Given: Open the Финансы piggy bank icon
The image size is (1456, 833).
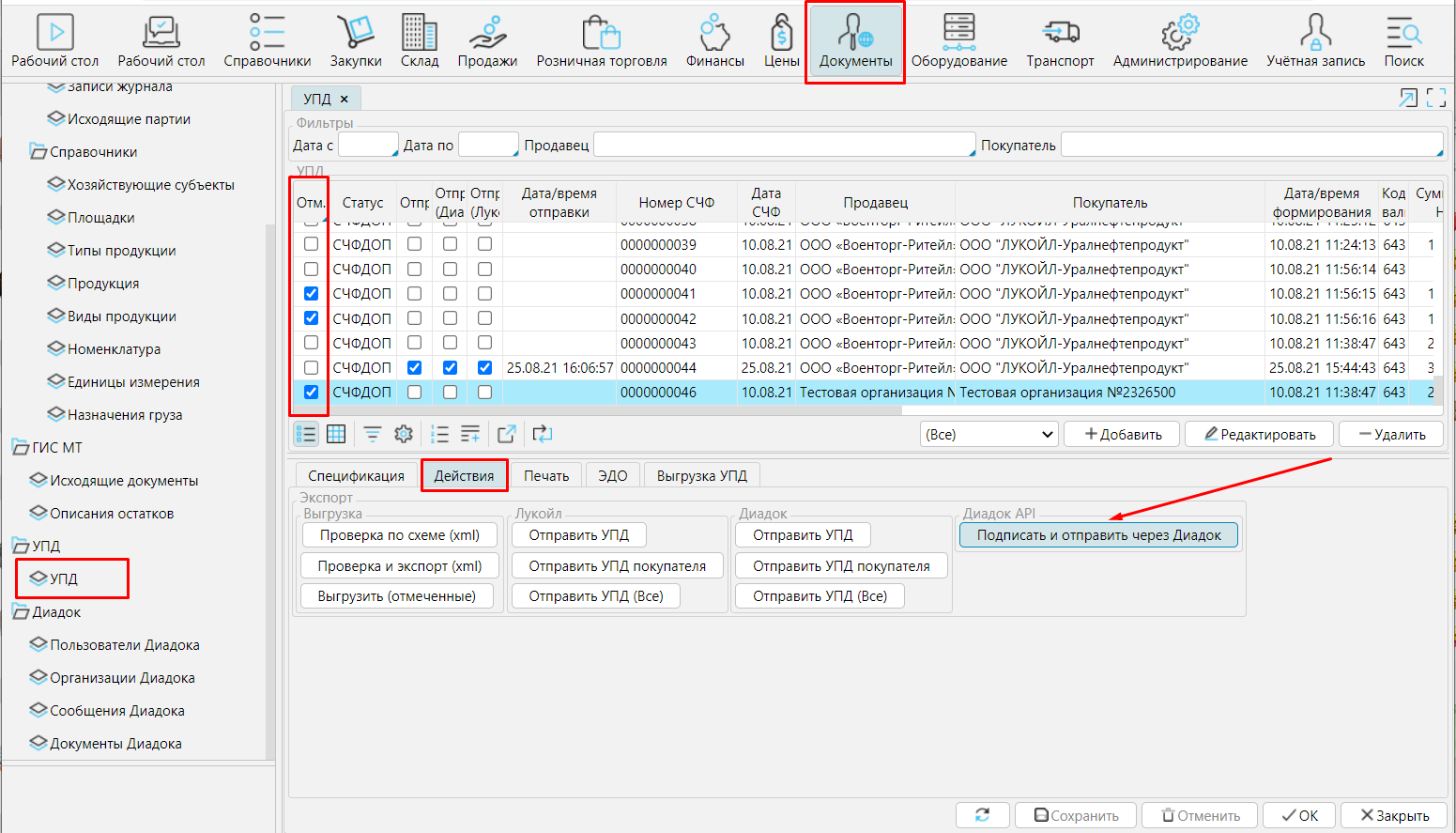Looking at the screenshot, I should coord(714,42).
